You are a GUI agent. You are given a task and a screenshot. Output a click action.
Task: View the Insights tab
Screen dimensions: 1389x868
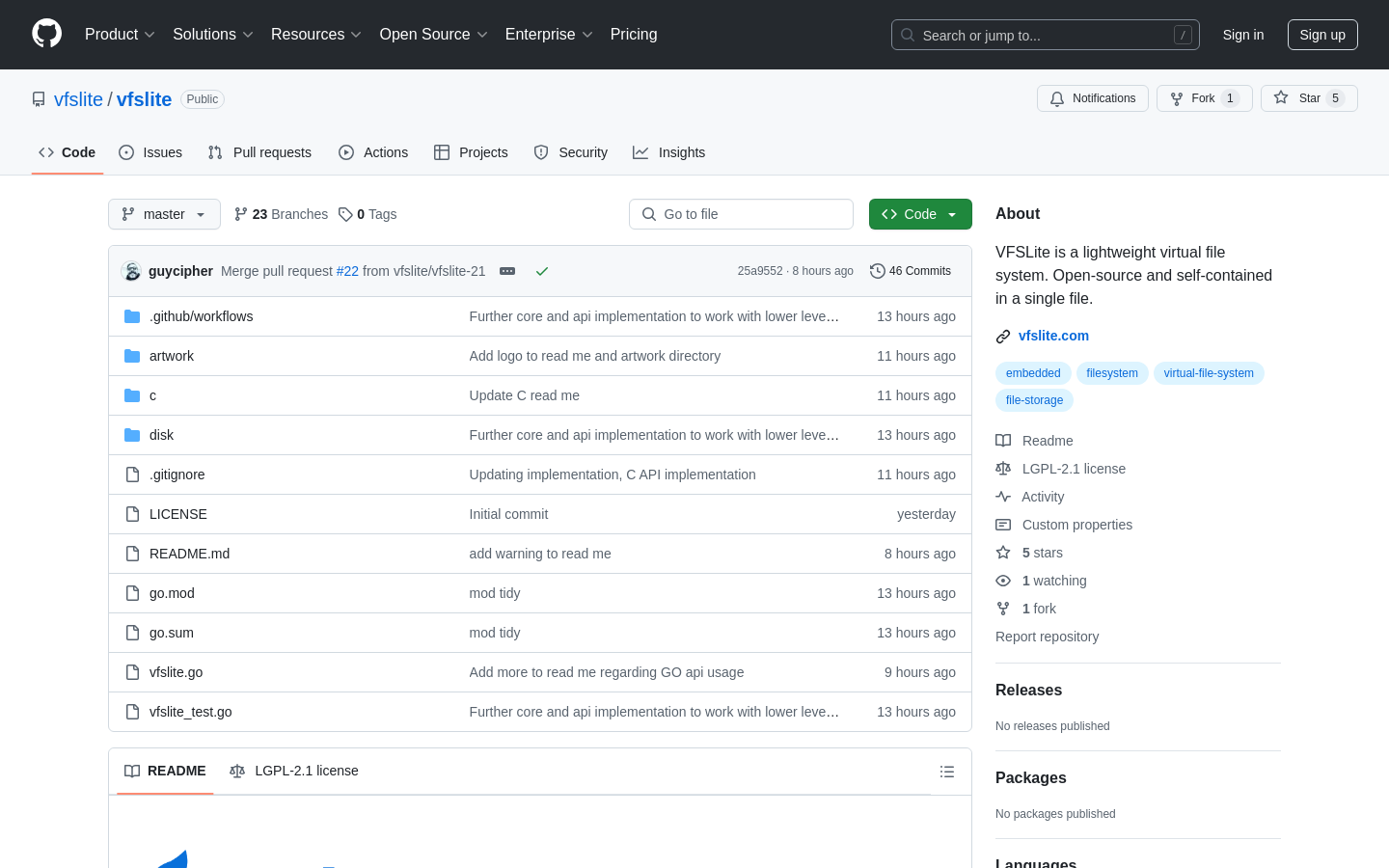[x=668, y=152]
